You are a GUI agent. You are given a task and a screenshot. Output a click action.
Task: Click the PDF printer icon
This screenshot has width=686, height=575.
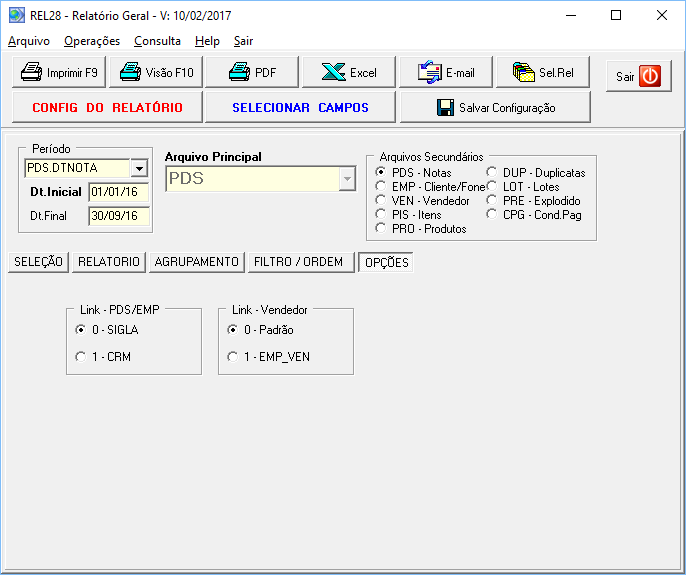(239, 72)
